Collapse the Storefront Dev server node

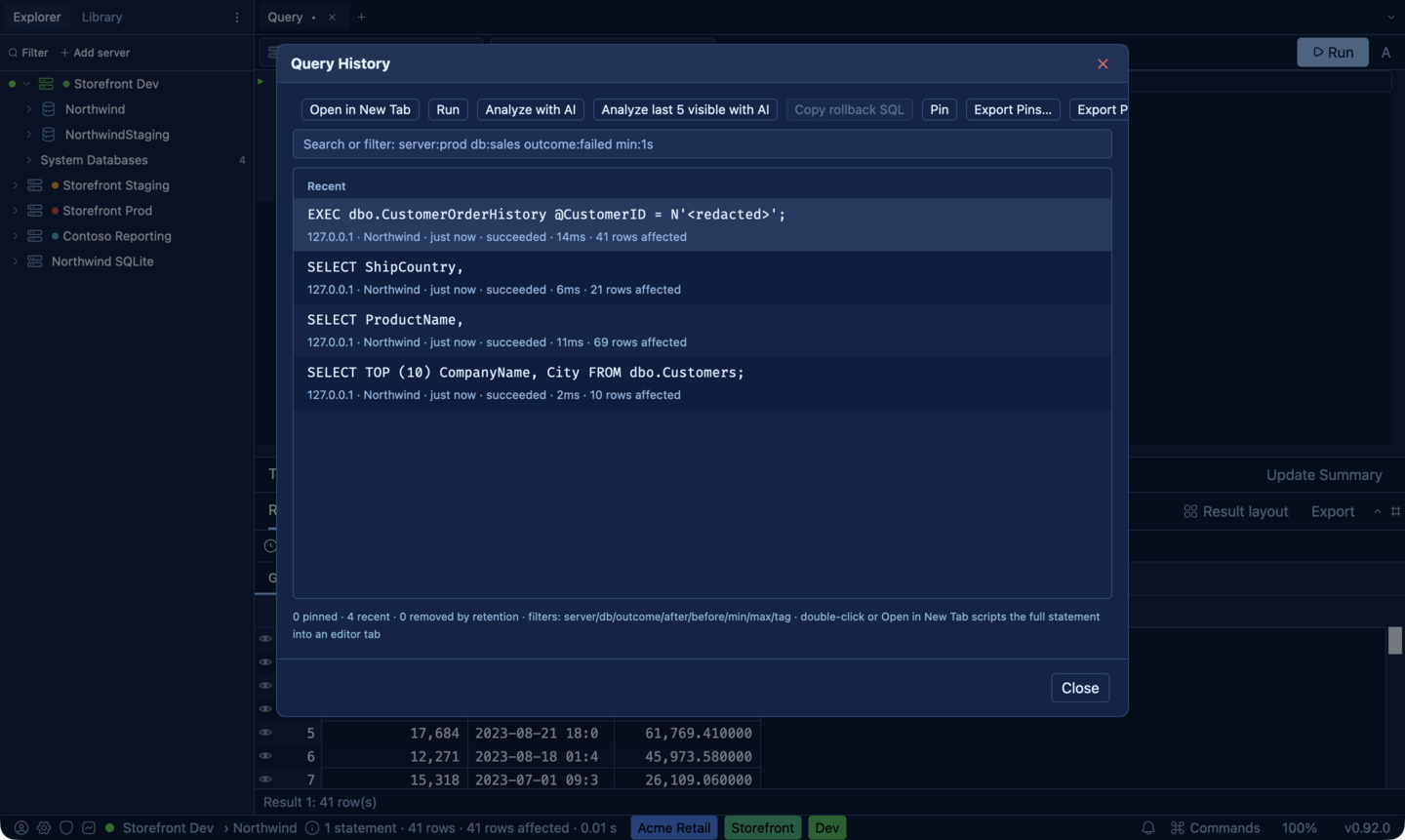[x=26, y=84]
